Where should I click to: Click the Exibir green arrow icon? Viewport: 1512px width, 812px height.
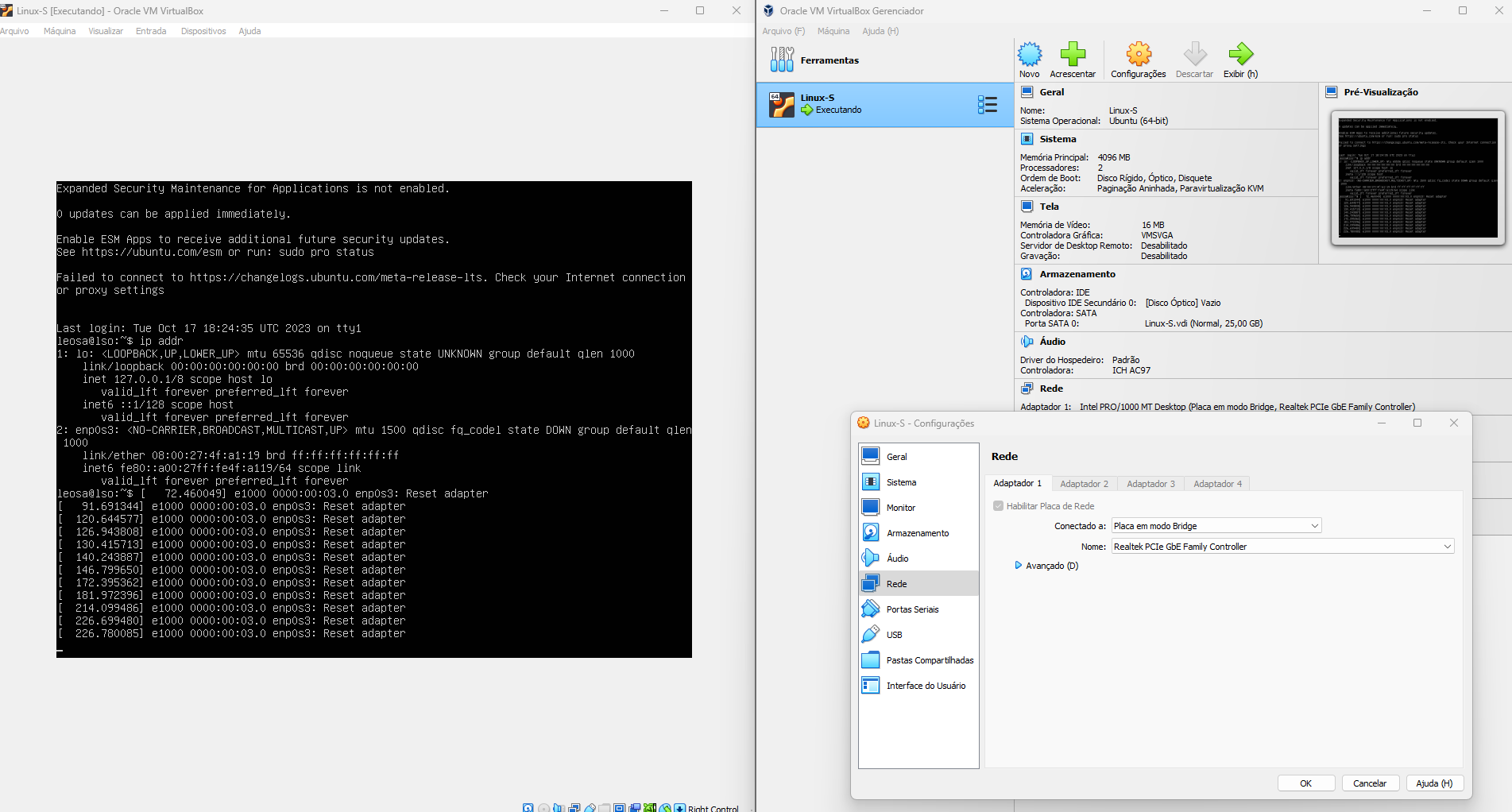coord(1240,54)
